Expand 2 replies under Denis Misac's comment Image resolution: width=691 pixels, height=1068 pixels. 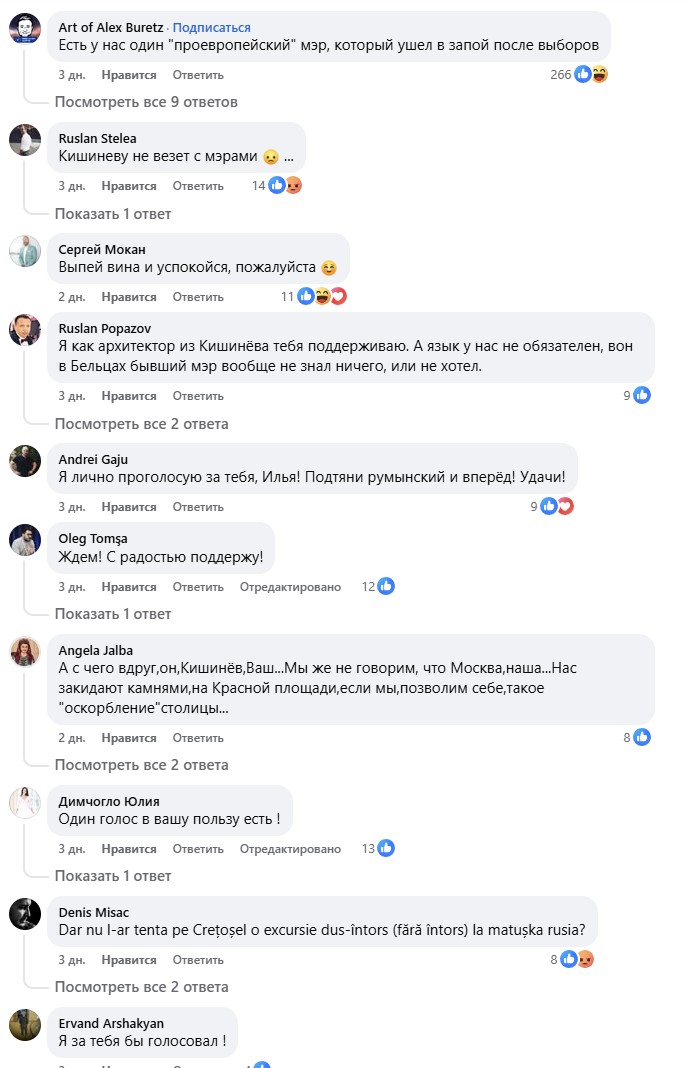[x=141, y=987]
